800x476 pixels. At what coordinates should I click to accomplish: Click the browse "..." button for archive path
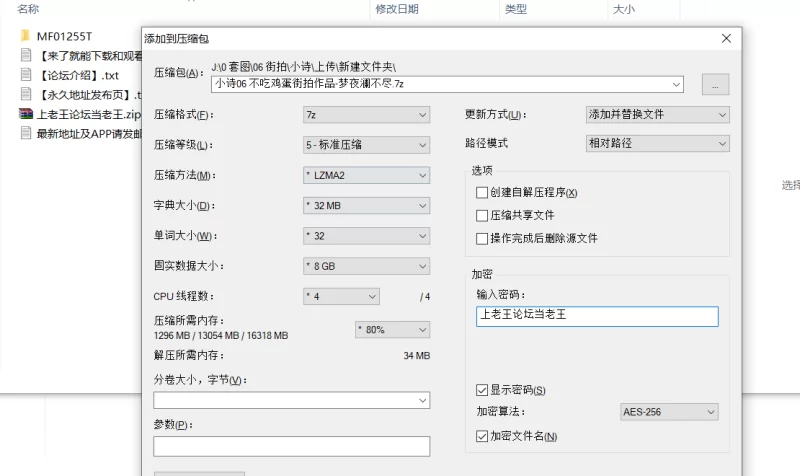click(x=715, y=85)
